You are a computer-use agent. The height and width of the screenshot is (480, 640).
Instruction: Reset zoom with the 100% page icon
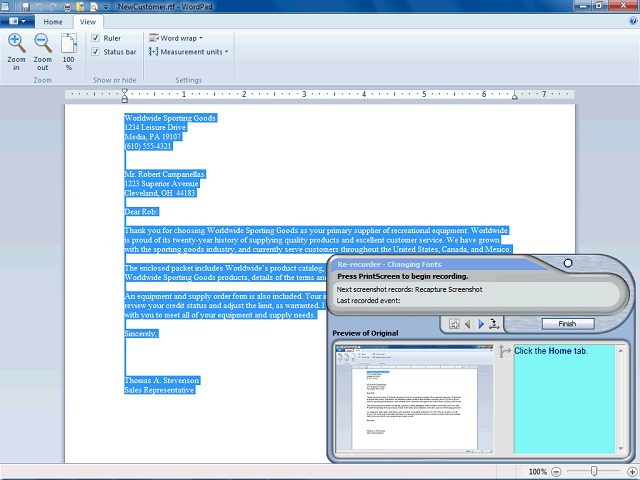[x=69, y=43]
